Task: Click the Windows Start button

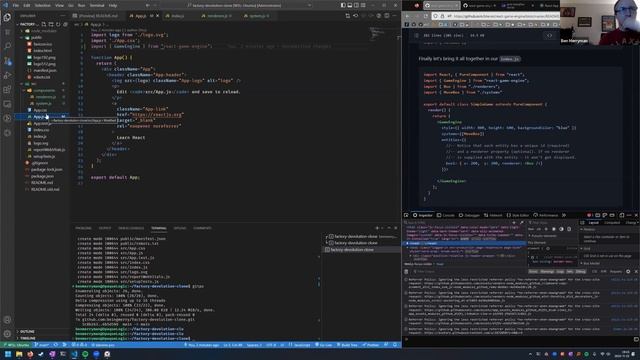Action: tap(8, 354)
